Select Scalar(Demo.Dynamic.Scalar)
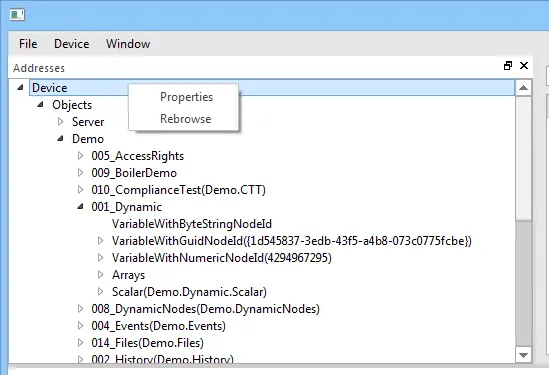Screen dimensions: 549x375 point(189,292)
